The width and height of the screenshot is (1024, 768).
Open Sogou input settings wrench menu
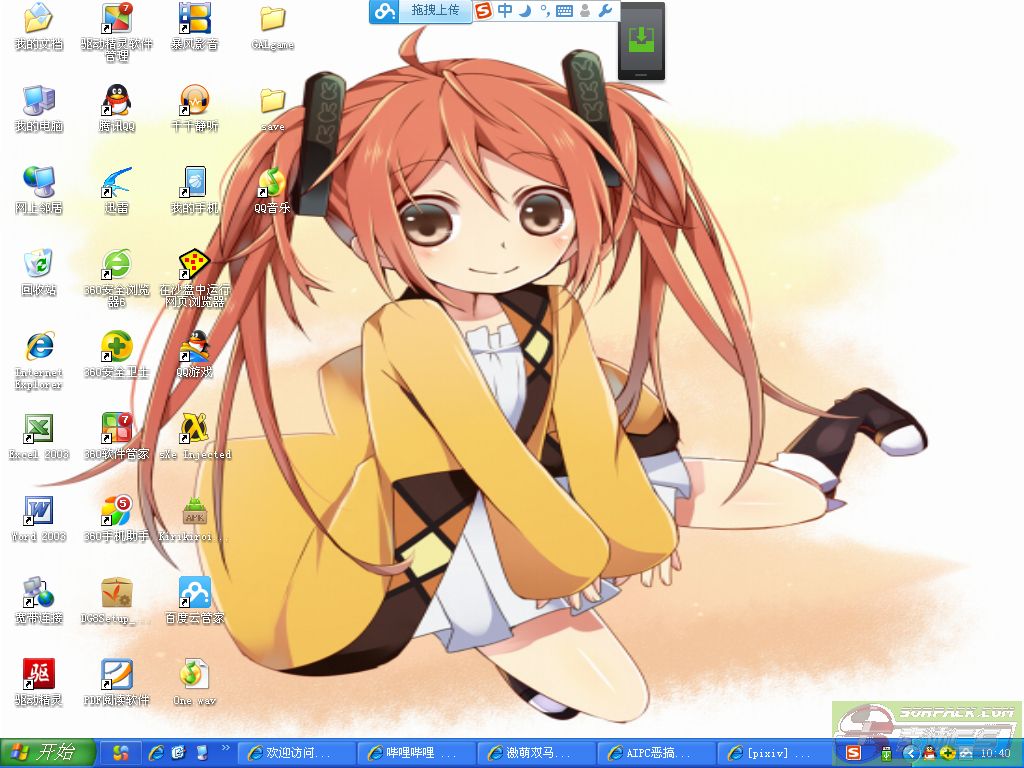click(x=604, y=11)
